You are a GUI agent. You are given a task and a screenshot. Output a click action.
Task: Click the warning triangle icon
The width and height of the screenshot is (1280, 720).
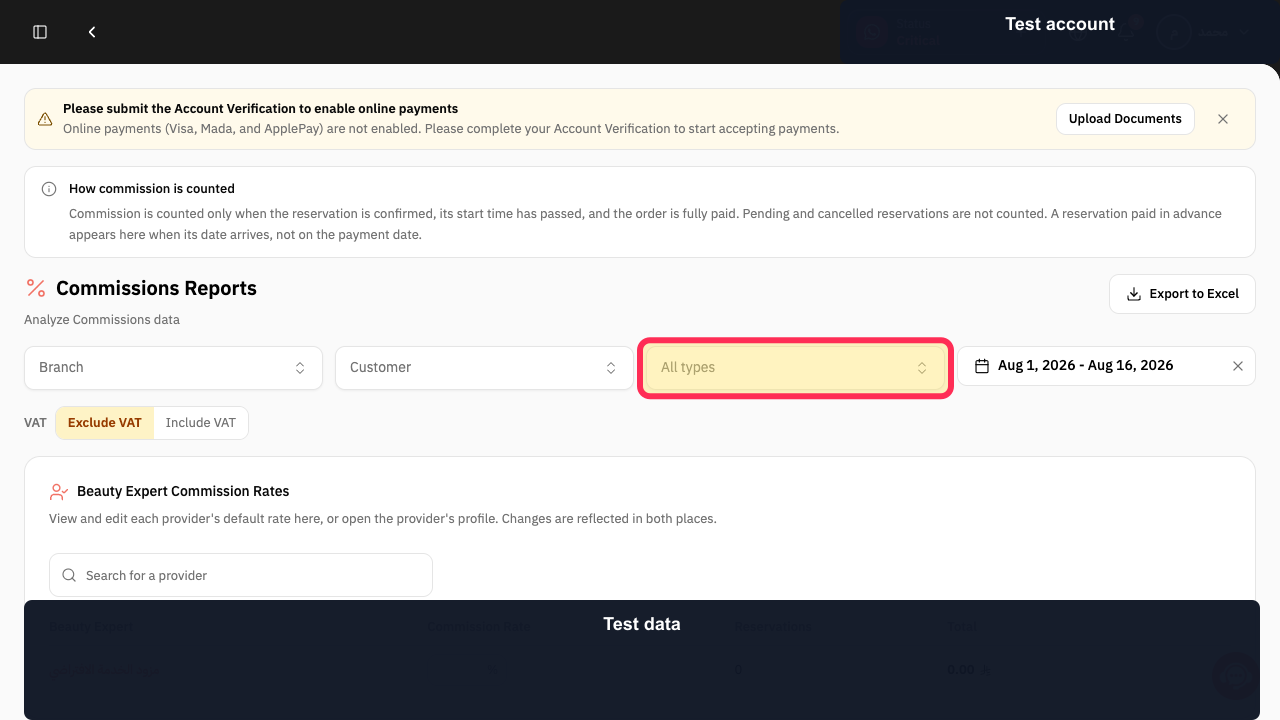[45, 119]
